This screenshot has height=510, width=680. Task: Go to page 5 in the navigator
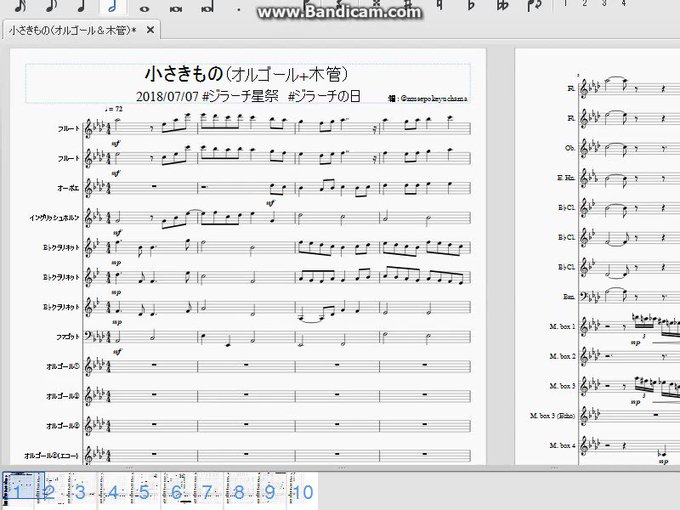(x=144, y=492)
